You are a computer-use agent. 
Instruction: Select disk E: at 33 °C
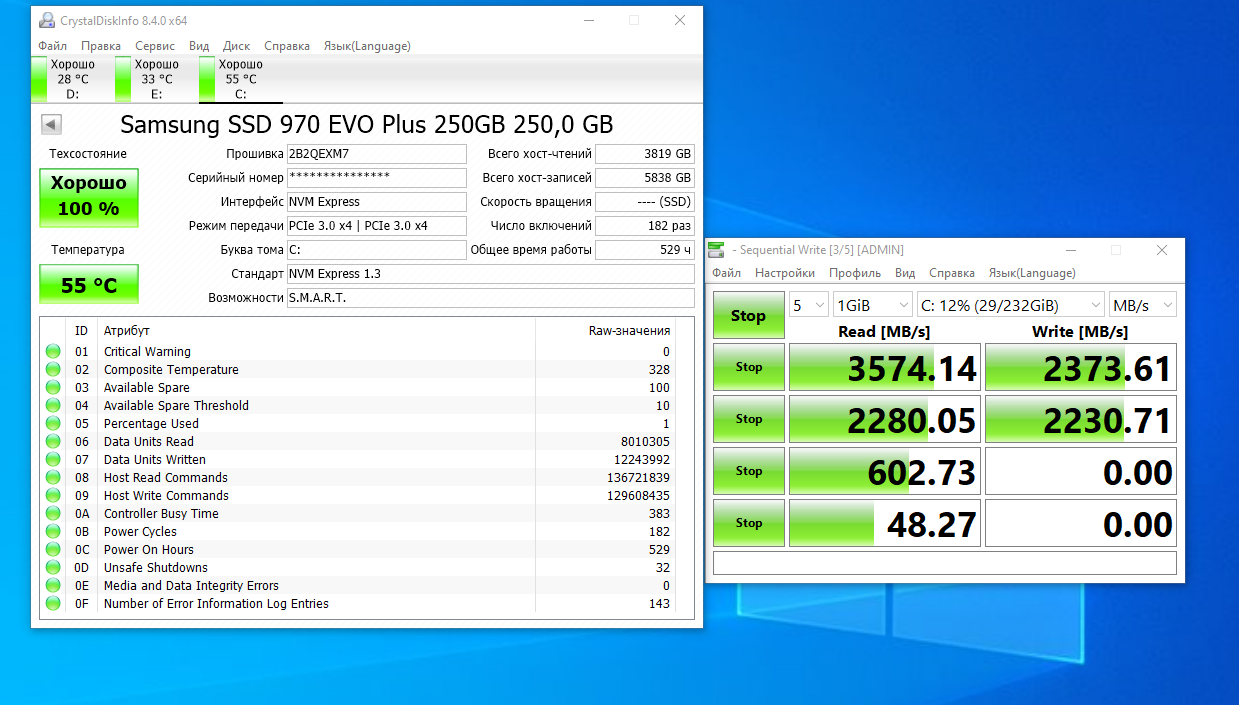(156, 79)
